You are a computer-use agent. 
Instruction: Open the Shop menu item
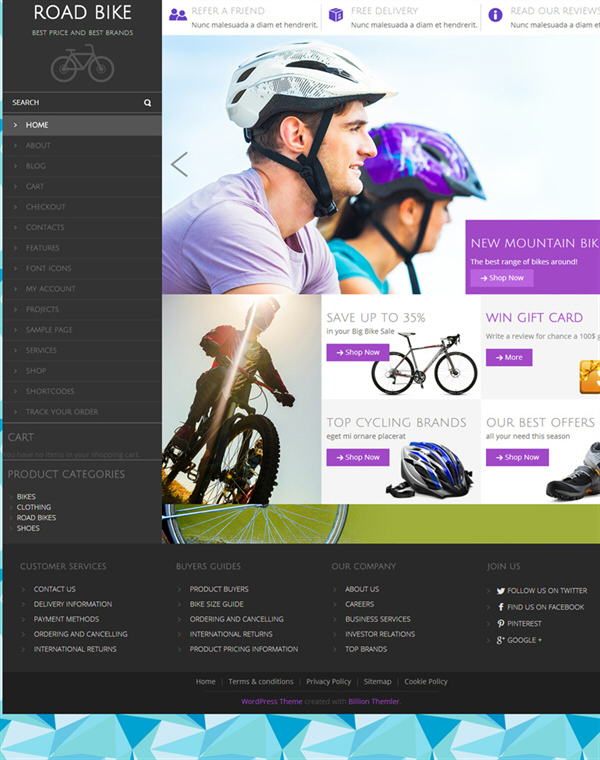36,371
